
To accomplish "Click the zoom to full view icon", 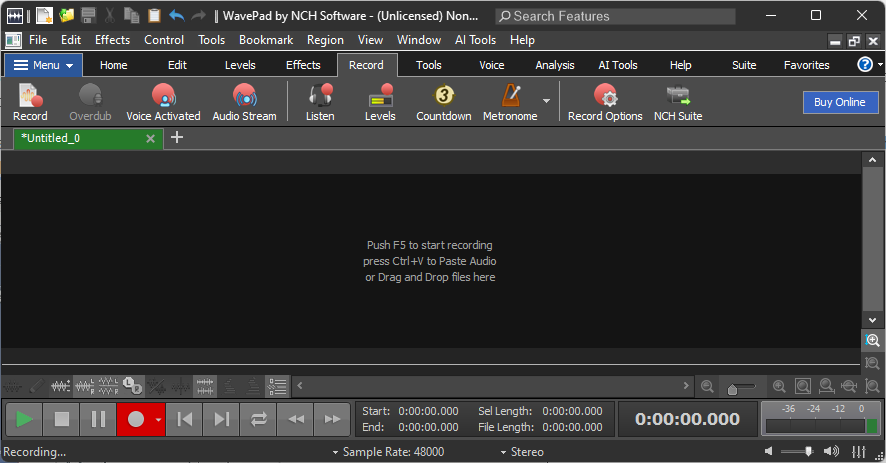I will 803,387.
